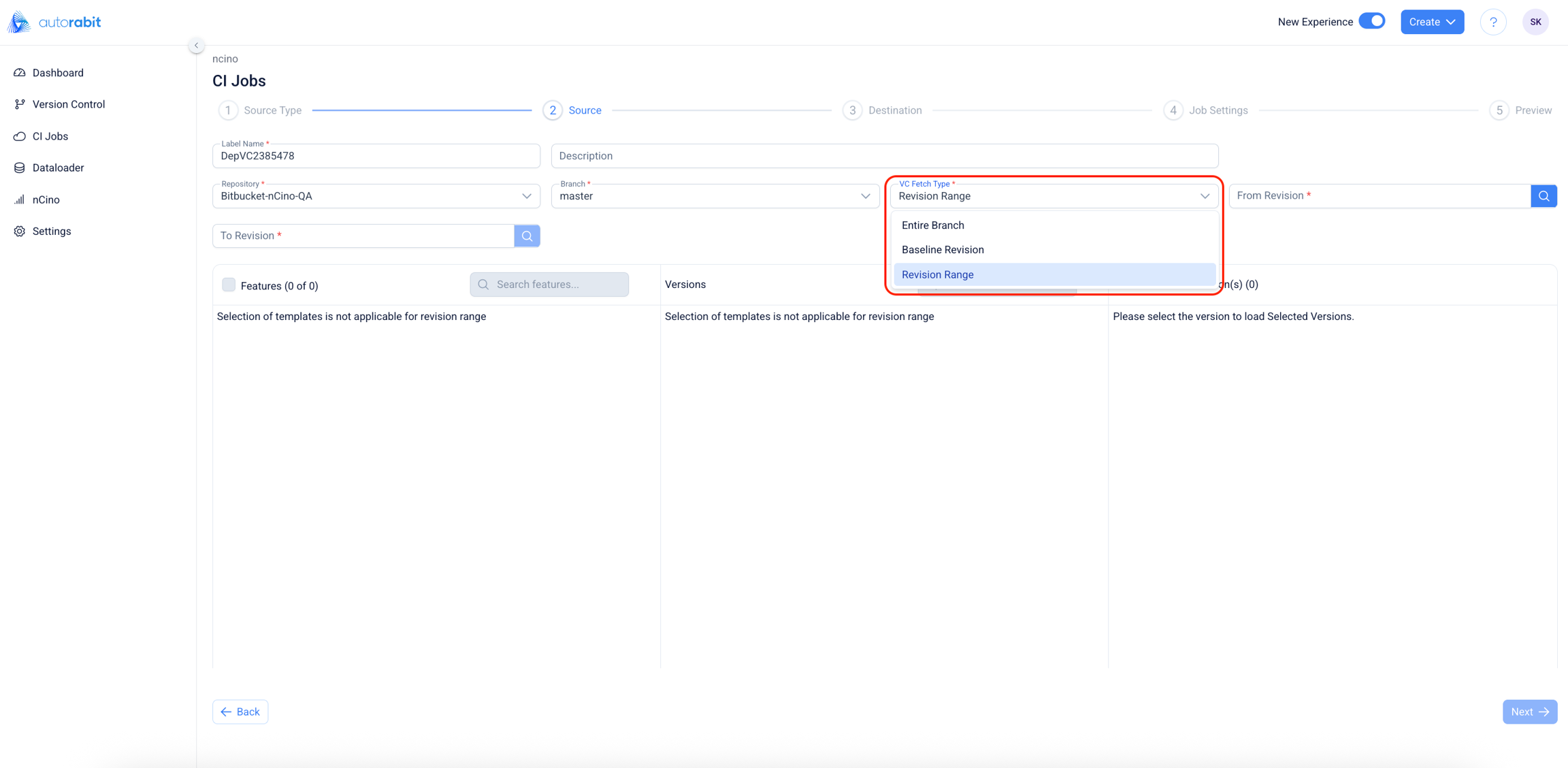Click the Description input field

(884, 156)
